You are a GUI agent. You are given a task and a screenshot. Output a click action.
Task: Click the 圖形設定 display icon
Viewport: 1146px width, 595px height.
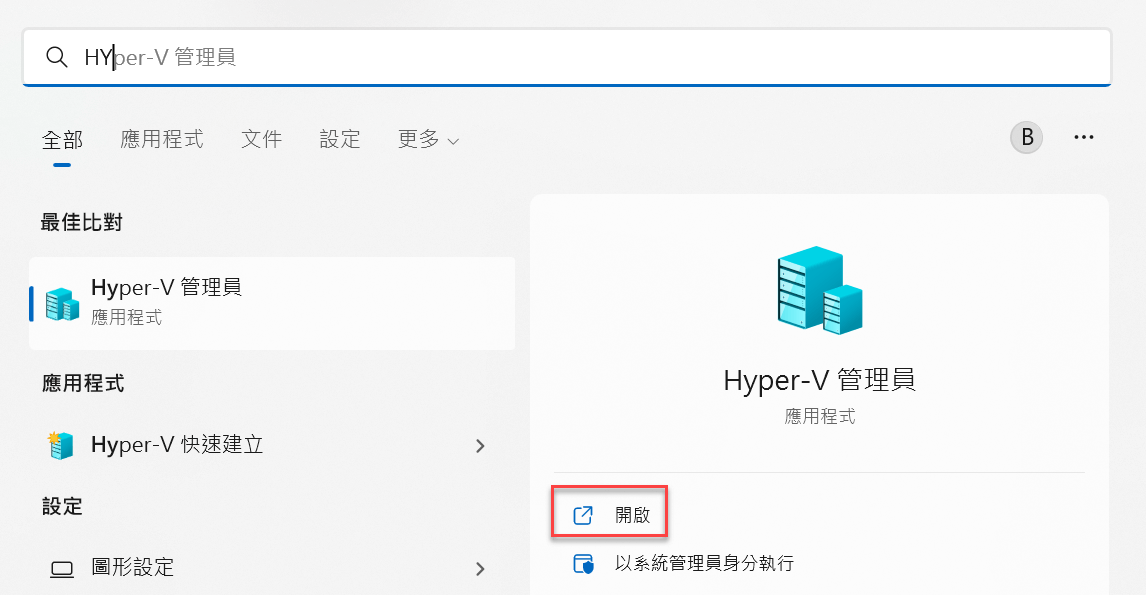pyautogui.click(x=62, y=569)
